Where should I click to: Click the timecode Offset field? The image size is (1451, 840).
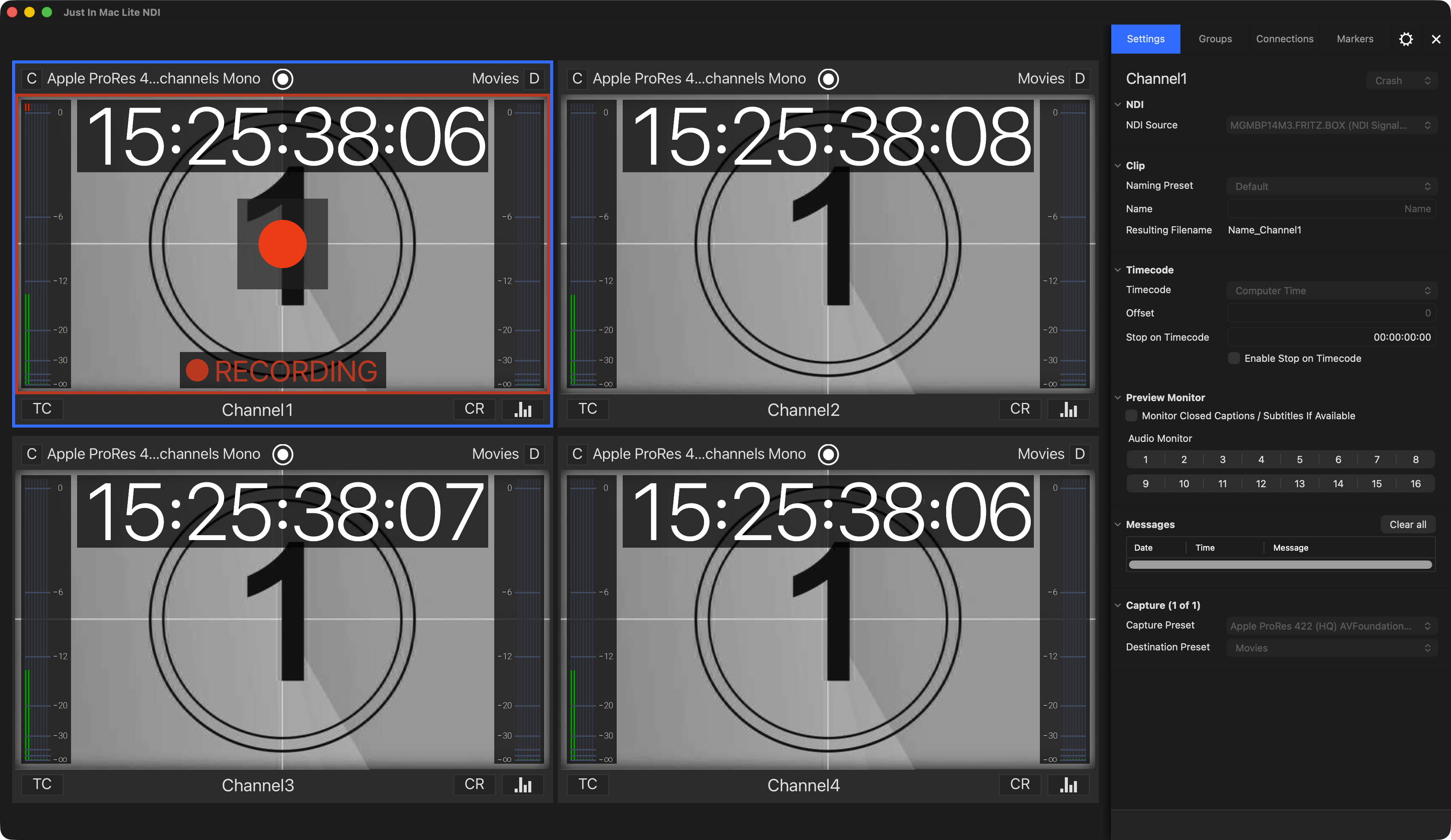[1331, 313]
